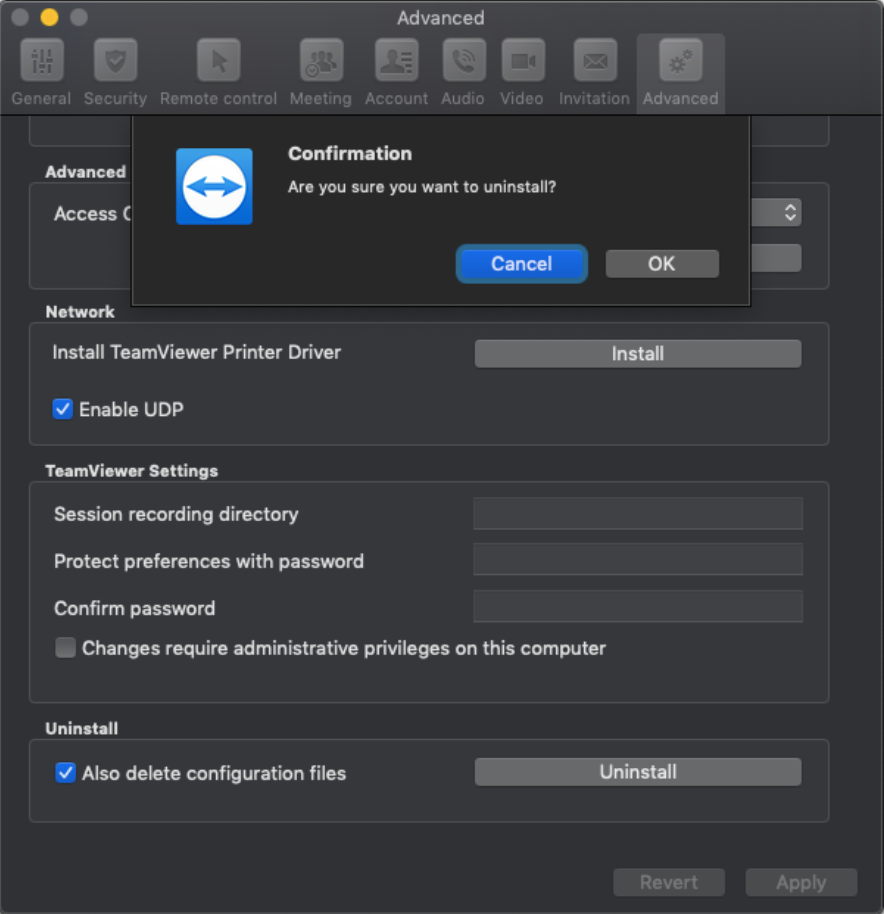Focus the Protect preferences with password field
The width and height of the screenshot is (884, 914).
(638, 560)
